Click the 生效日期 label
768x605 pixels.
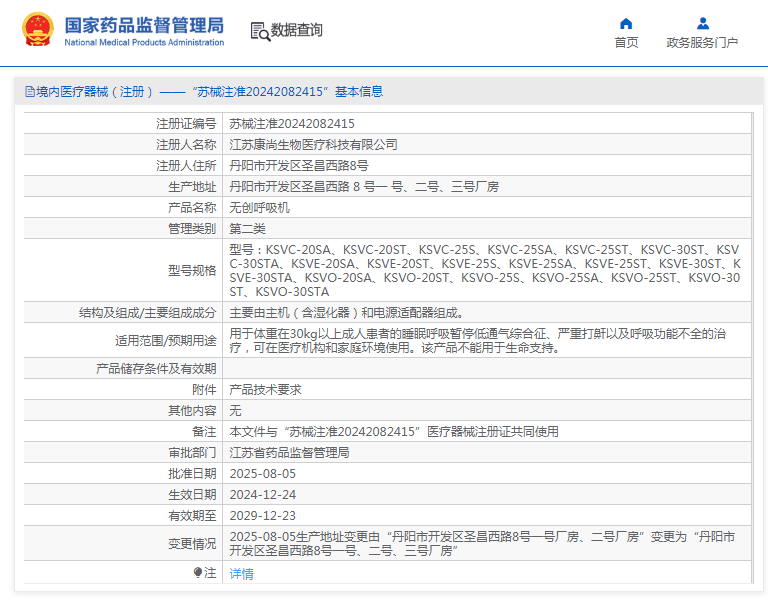tap(192, 495)
